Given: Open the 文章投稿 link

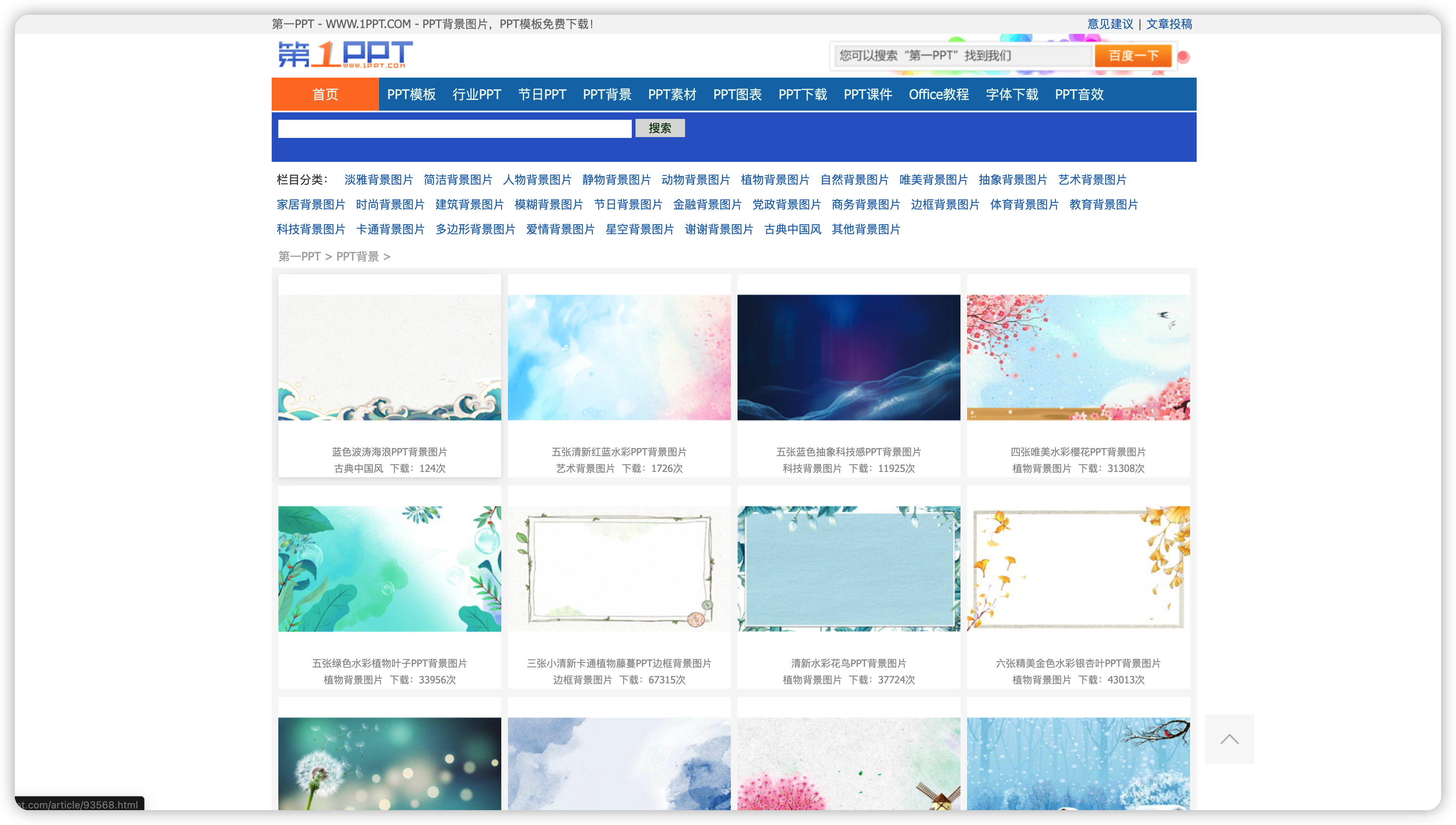Looking at the screenshot, I should [x=1169, y=24].
